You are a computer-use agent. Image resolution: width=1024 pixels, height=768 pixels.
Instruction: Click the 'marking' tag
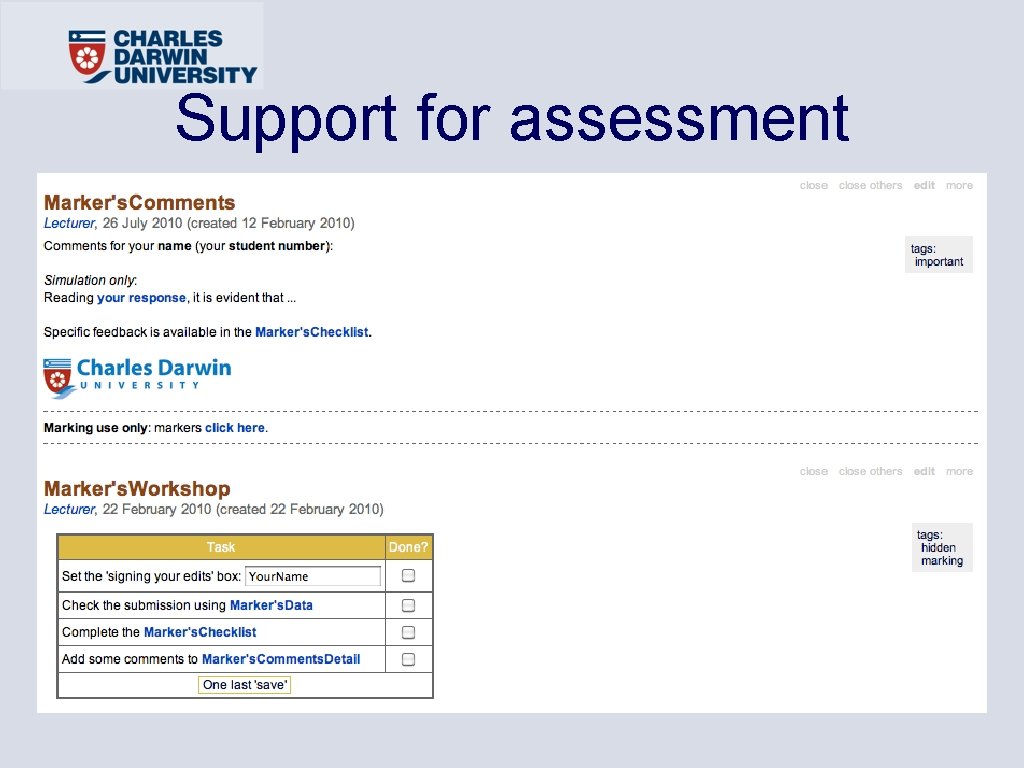click(x=942, y=561)
